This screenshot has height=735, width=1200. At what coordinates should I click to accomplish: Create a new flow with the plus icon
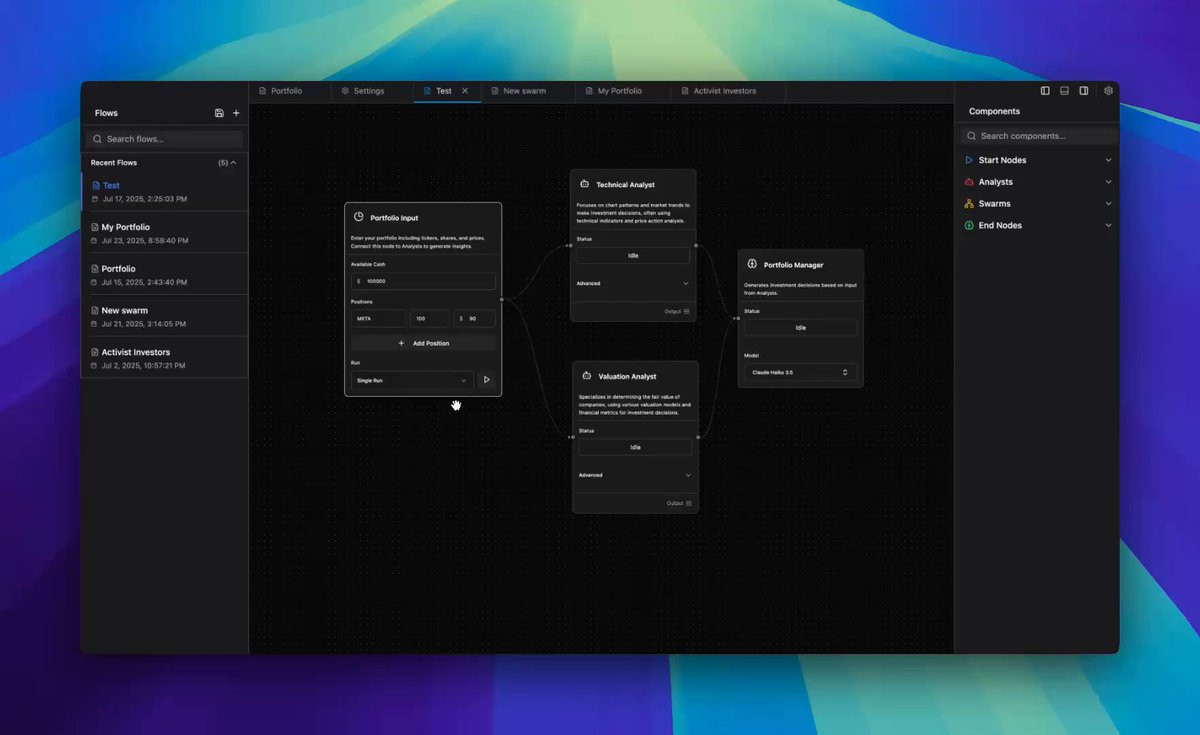(236, 113)
